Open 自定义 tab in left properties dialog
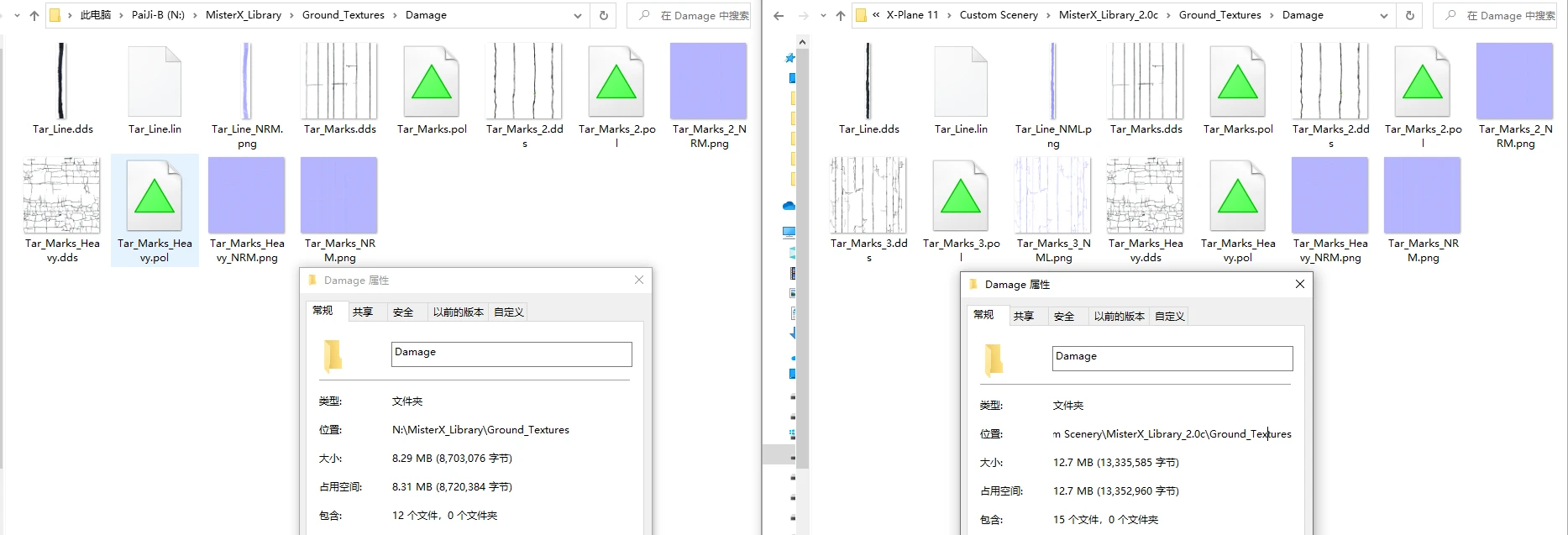The image size is (1568, 535). (x=509, y=312)
